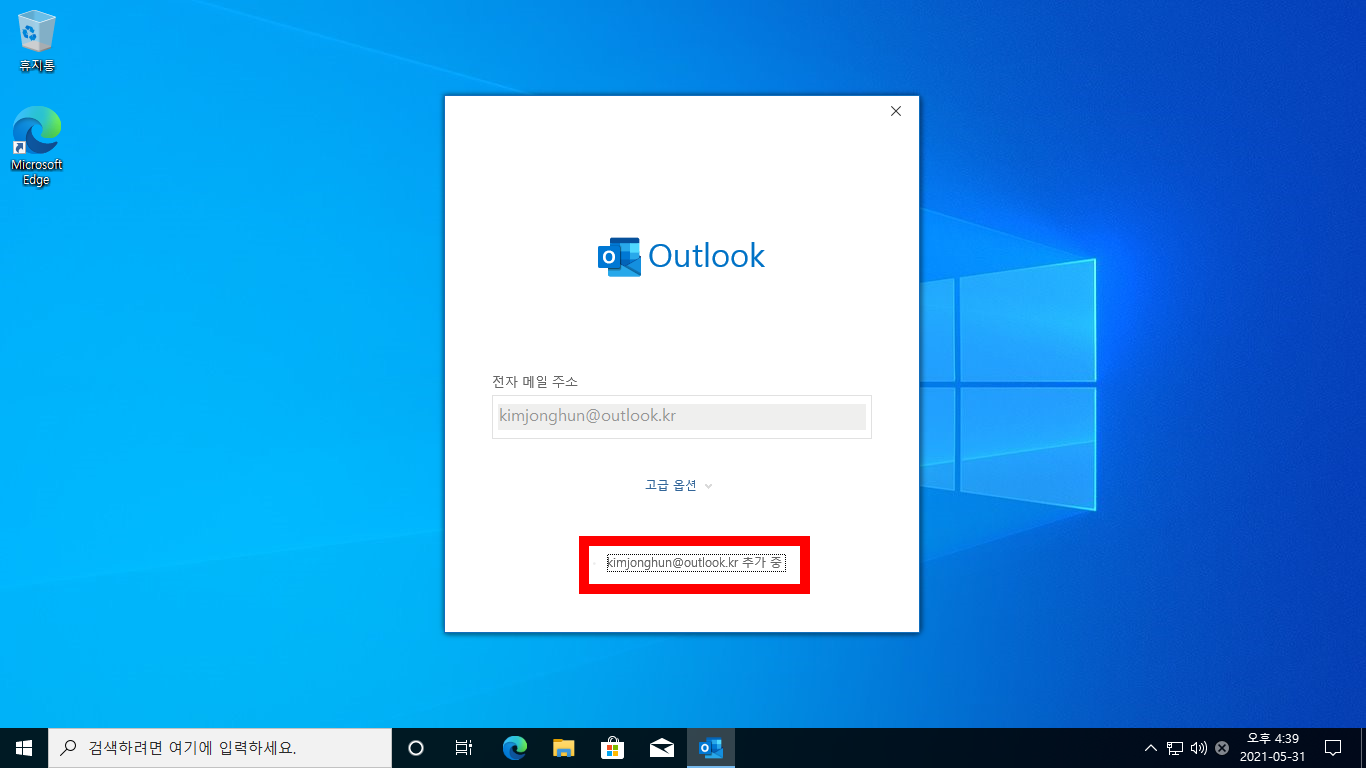Expand the 고급 옵션 advanced options
The height and width of the screenshot is (768, 1366).
(x=678, y=485)
